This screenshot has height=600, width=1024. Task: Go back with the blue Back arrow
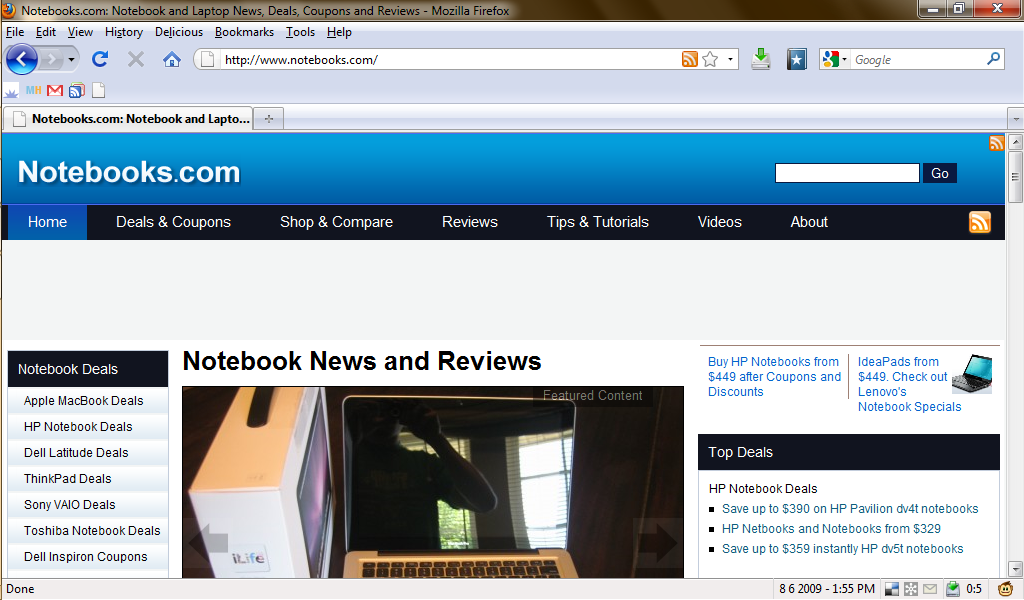pyautogui.click(x=22, y=59)
